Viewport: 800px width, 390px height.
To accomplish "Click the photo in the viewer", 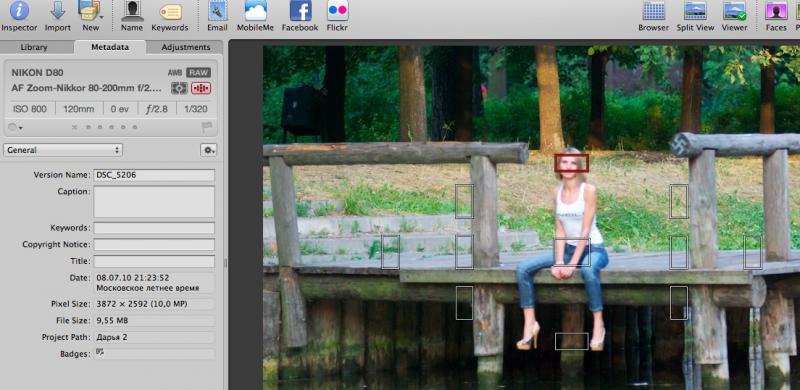I will click(531, 218).
